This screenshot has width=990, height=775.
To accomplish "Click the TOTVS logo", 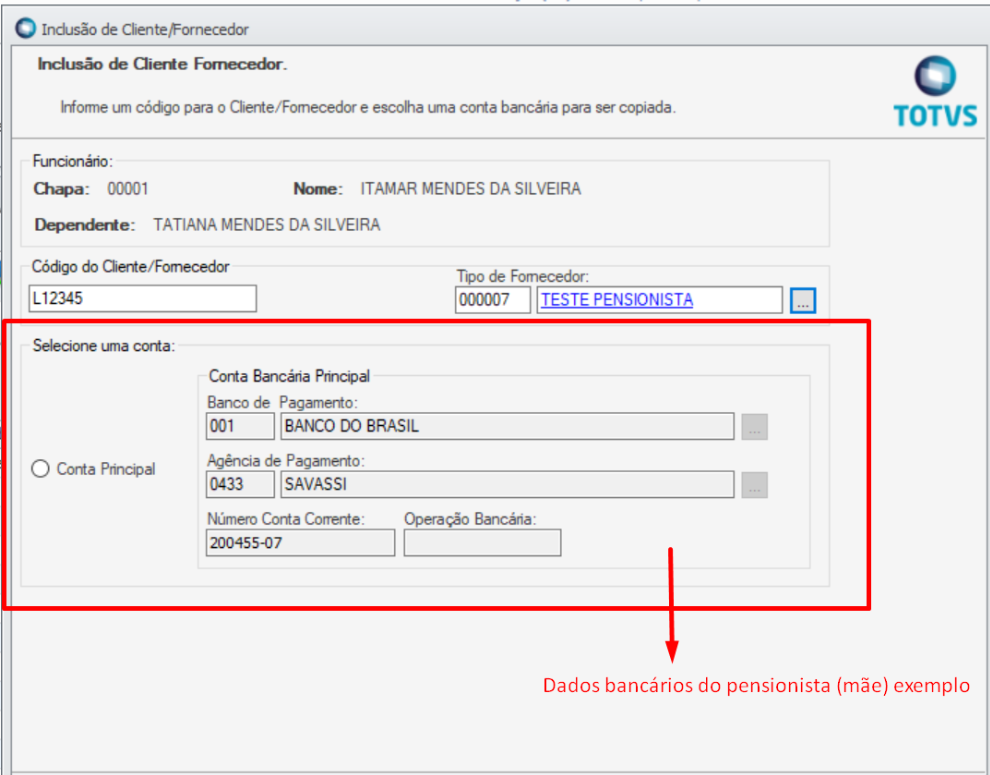I will click(935, 92).
